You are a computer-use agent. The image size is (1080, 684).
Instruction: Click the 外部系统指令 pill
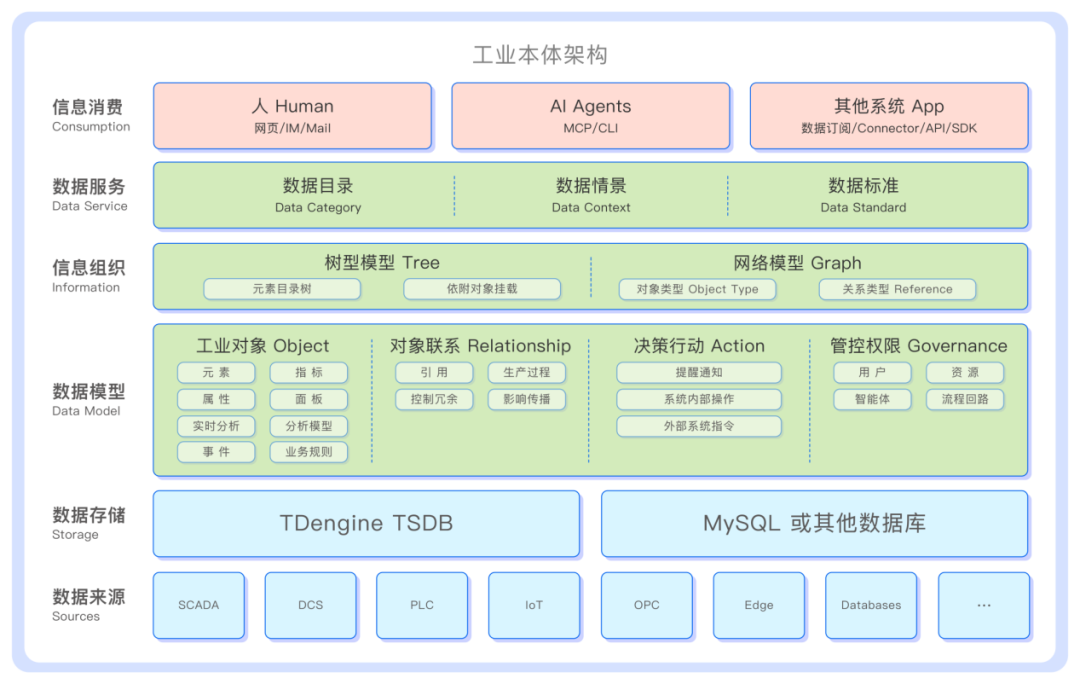click(699, 426)
